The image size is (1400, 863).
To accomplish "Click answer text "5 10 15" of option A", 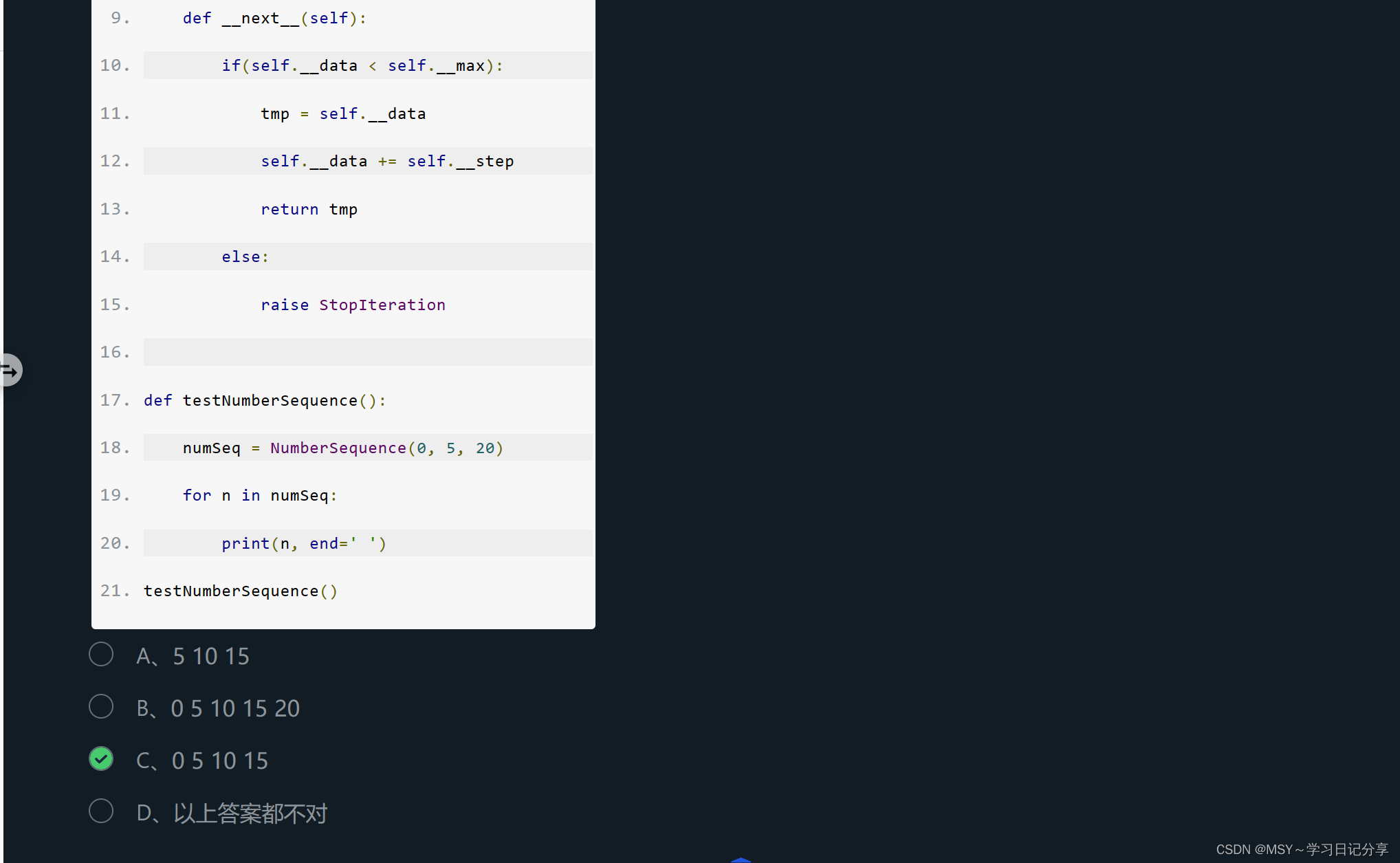I will [210, 656].
